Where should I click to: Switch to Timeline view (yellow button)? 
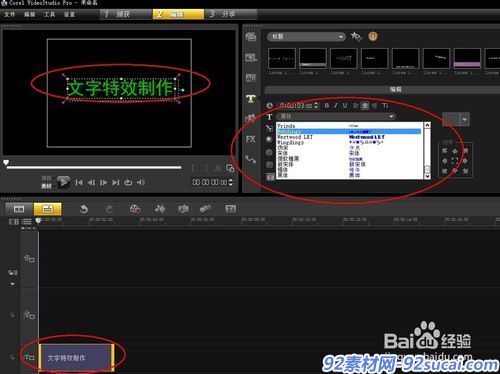(x=48, y=209)
